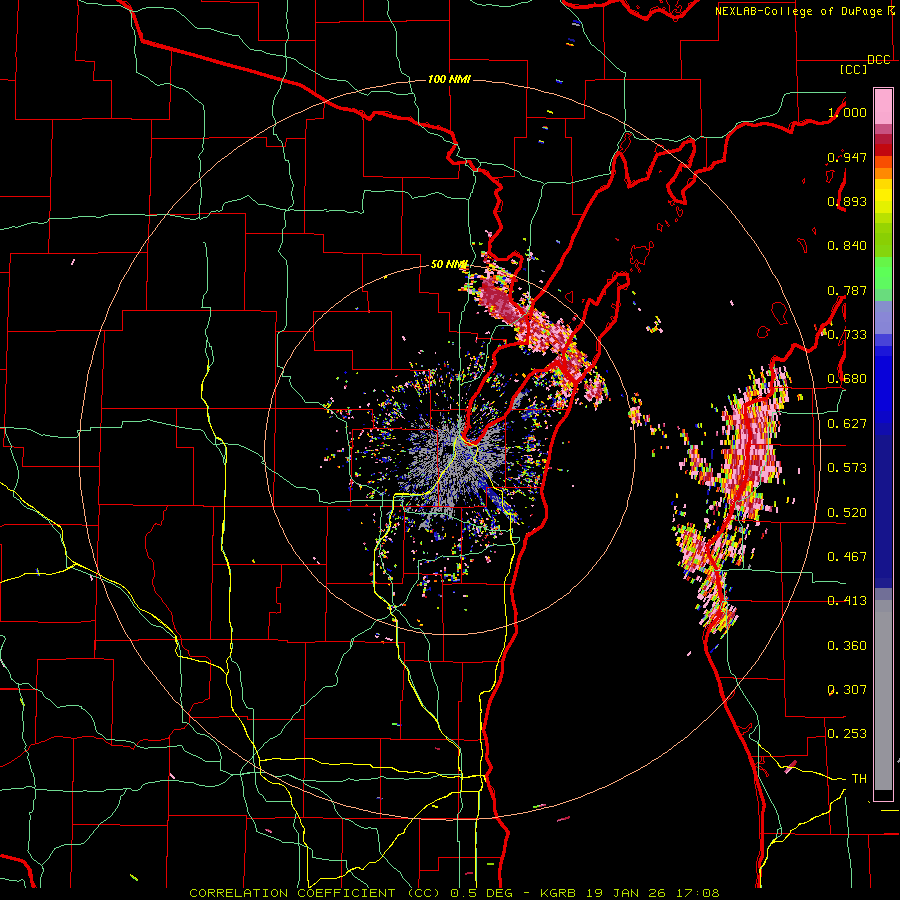Screen dimensions: 900x900
Task: Click the DCC product label above legend
Action: point(878,60)
